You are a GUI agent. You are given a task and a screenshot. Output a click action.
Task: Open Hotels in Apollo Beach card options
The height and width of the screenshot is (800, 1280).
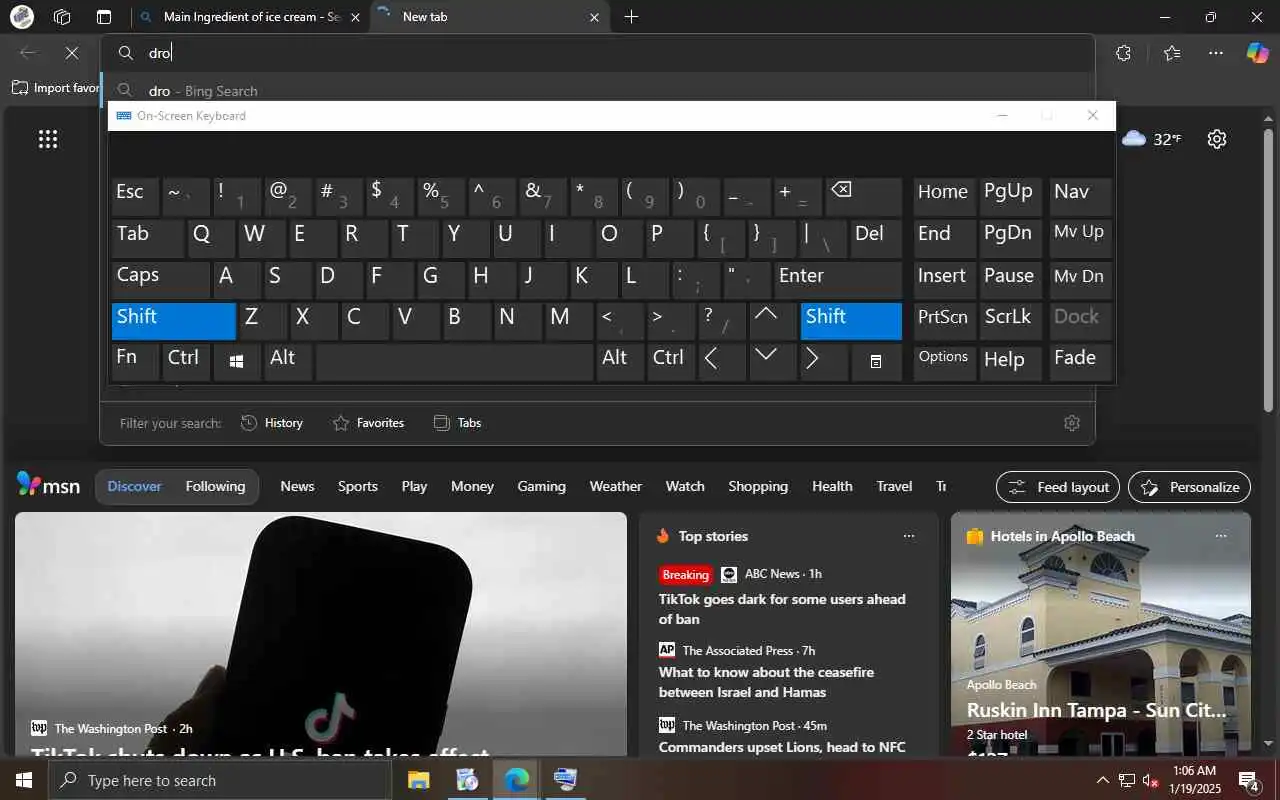click(1221, 536)
